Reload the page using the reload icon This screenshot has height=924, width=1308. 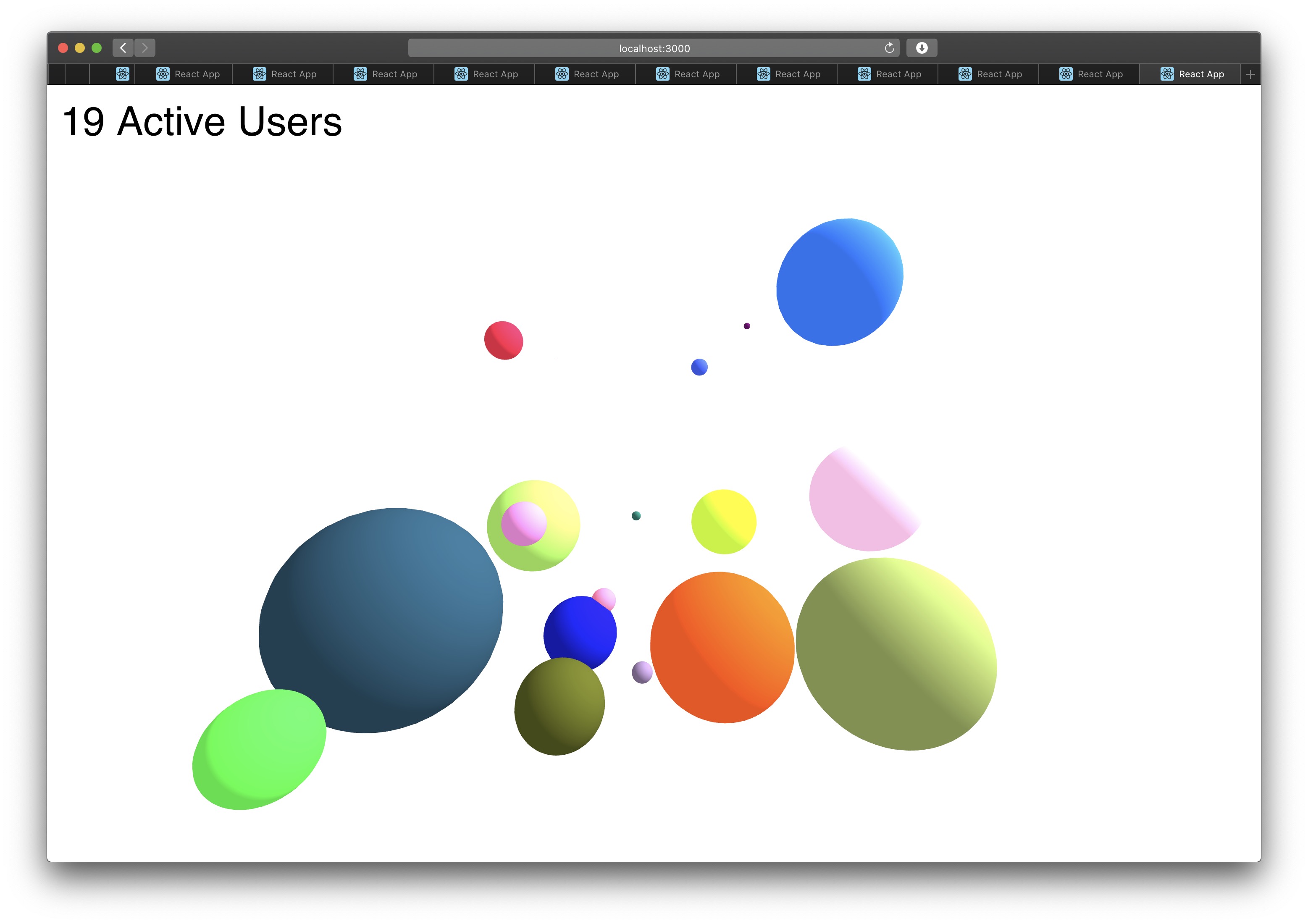(889, 48)
